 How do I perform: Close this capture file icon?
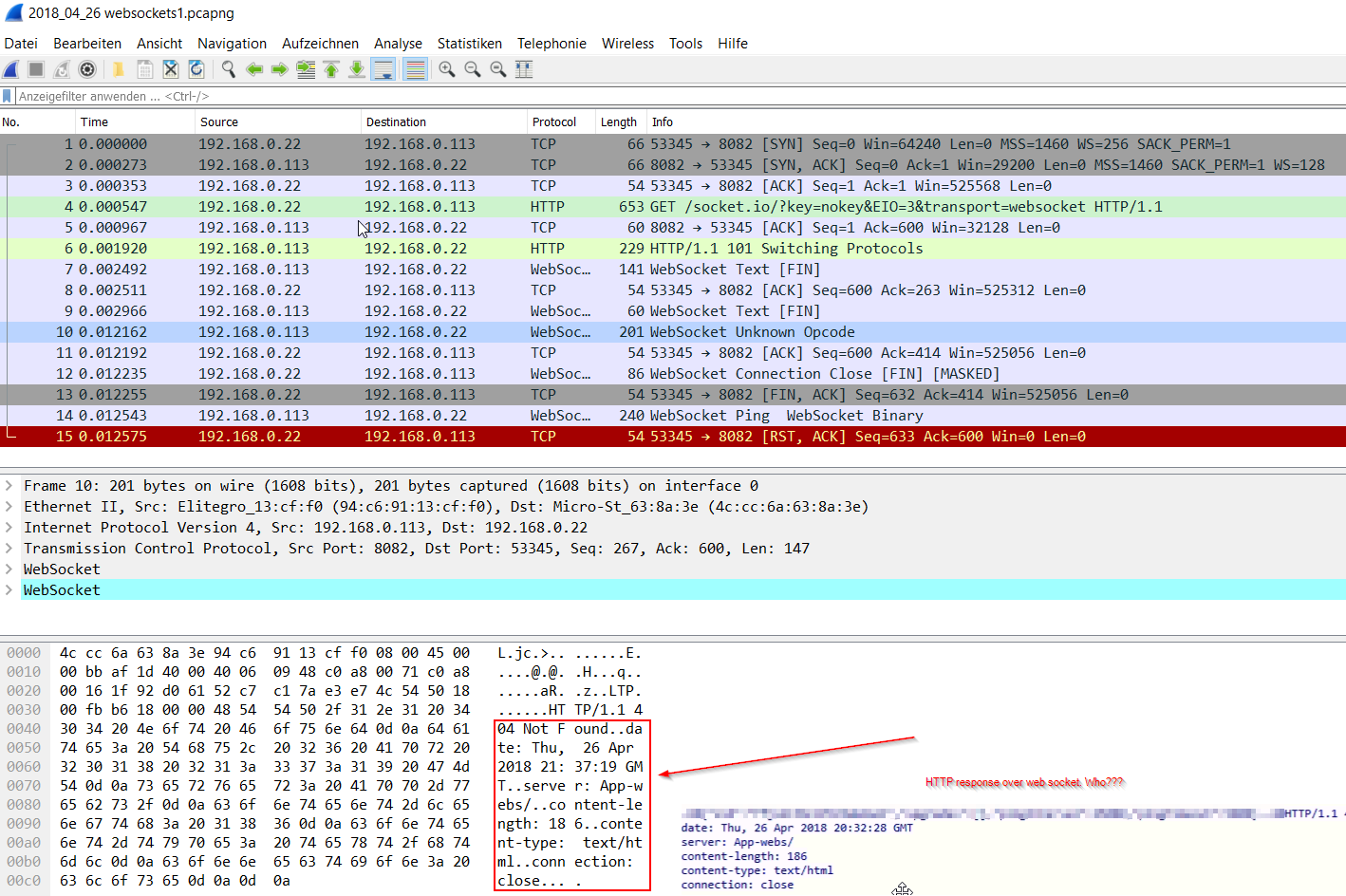pyautogui.click(x=171, y=69)
